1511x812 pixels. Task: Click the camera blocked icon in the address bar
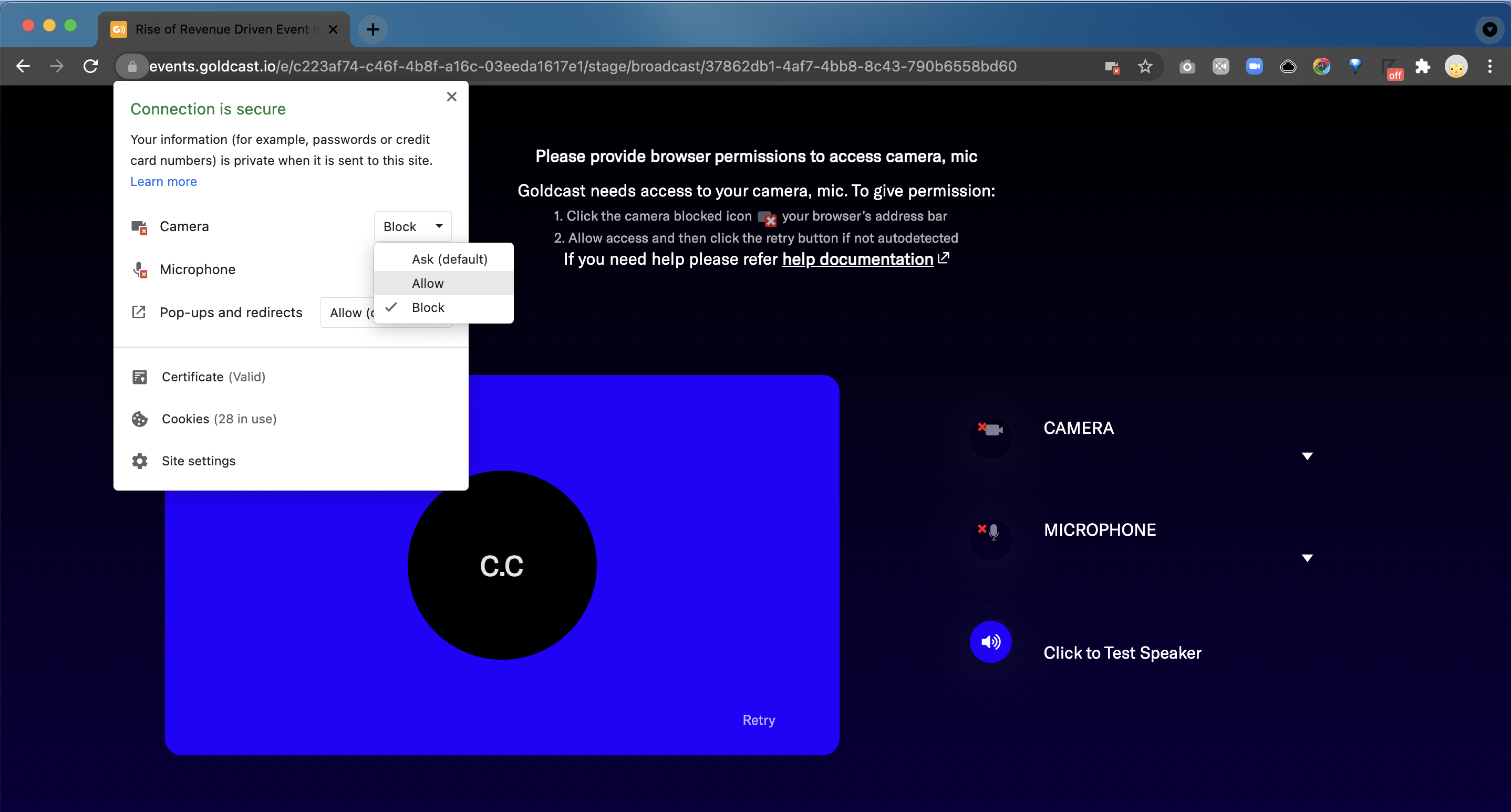coord(1112,67)
